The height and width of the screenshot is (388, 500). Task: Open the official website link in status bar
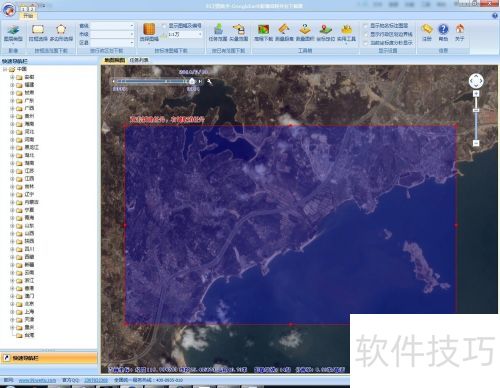click(x=37, y=380)
